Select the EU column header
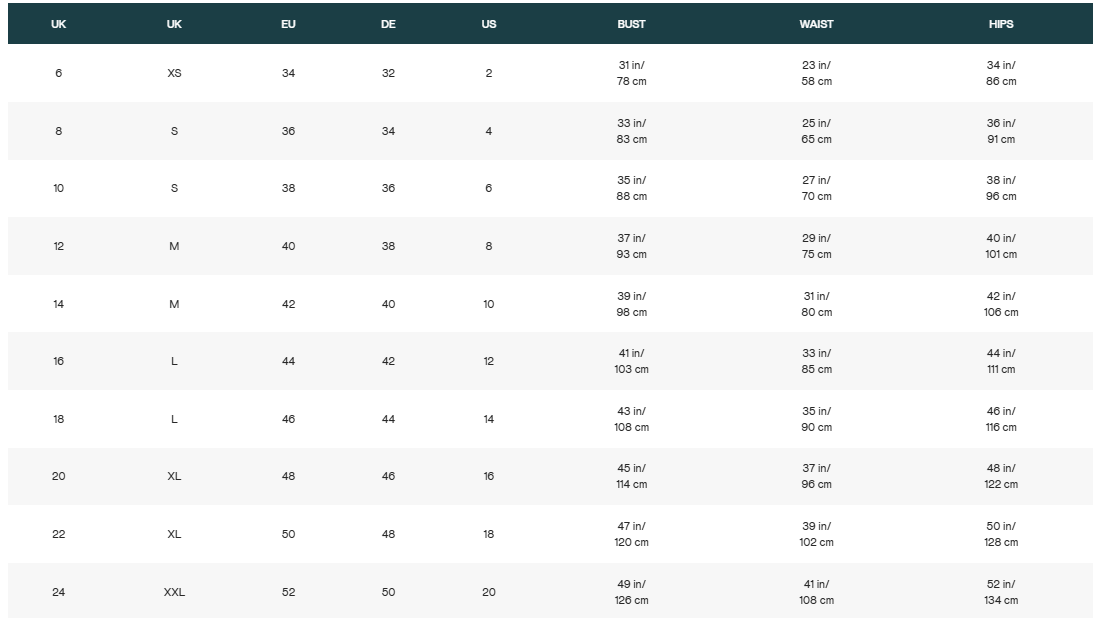 tap(288, 24)
